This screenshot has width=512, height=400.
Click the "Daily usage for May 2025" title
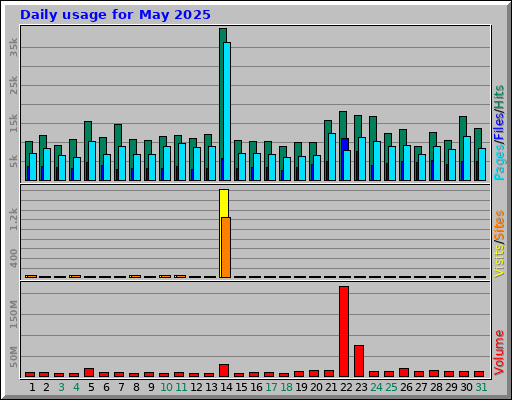pyautogui.click(x=115, y=15)
